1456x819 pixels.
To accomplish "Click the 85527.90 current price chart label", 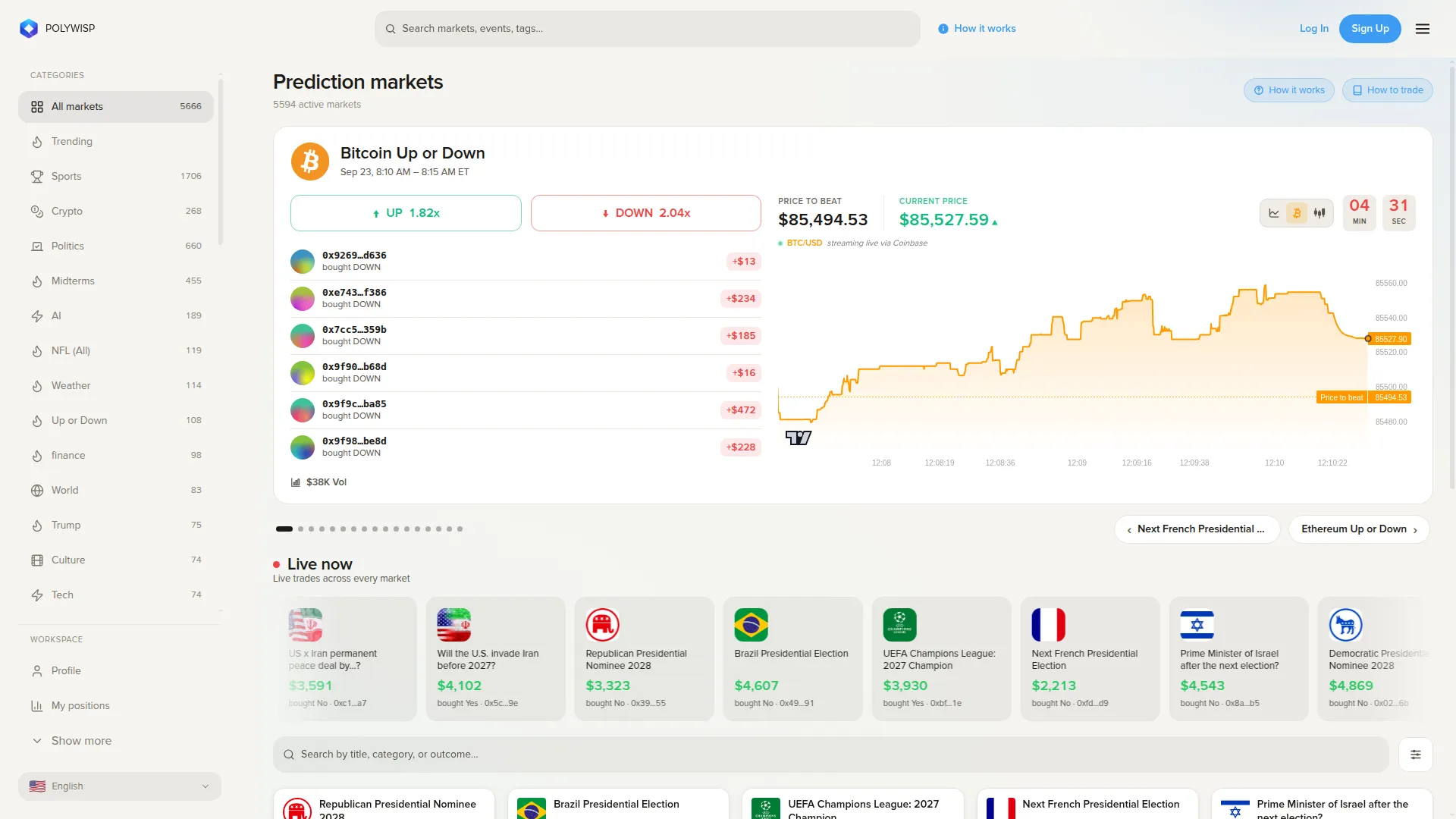I will [x=1391, y=339].
